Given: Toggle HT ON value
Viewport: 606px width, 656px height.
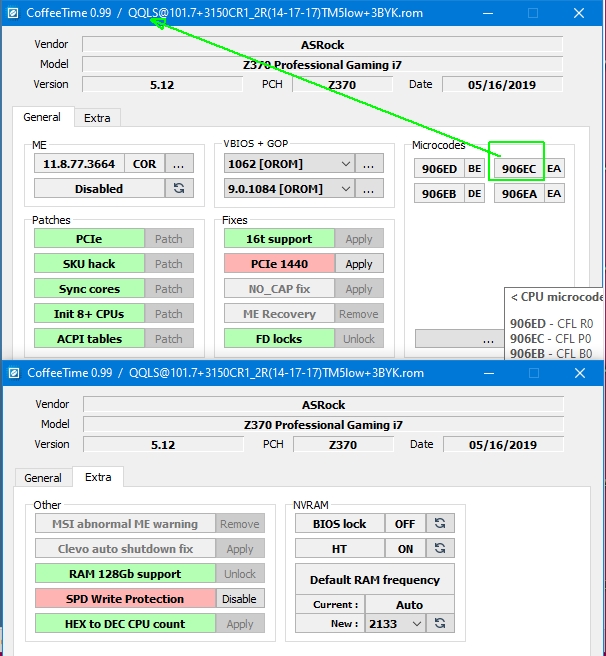Looking at the screenshot, I should pos(405,548).
